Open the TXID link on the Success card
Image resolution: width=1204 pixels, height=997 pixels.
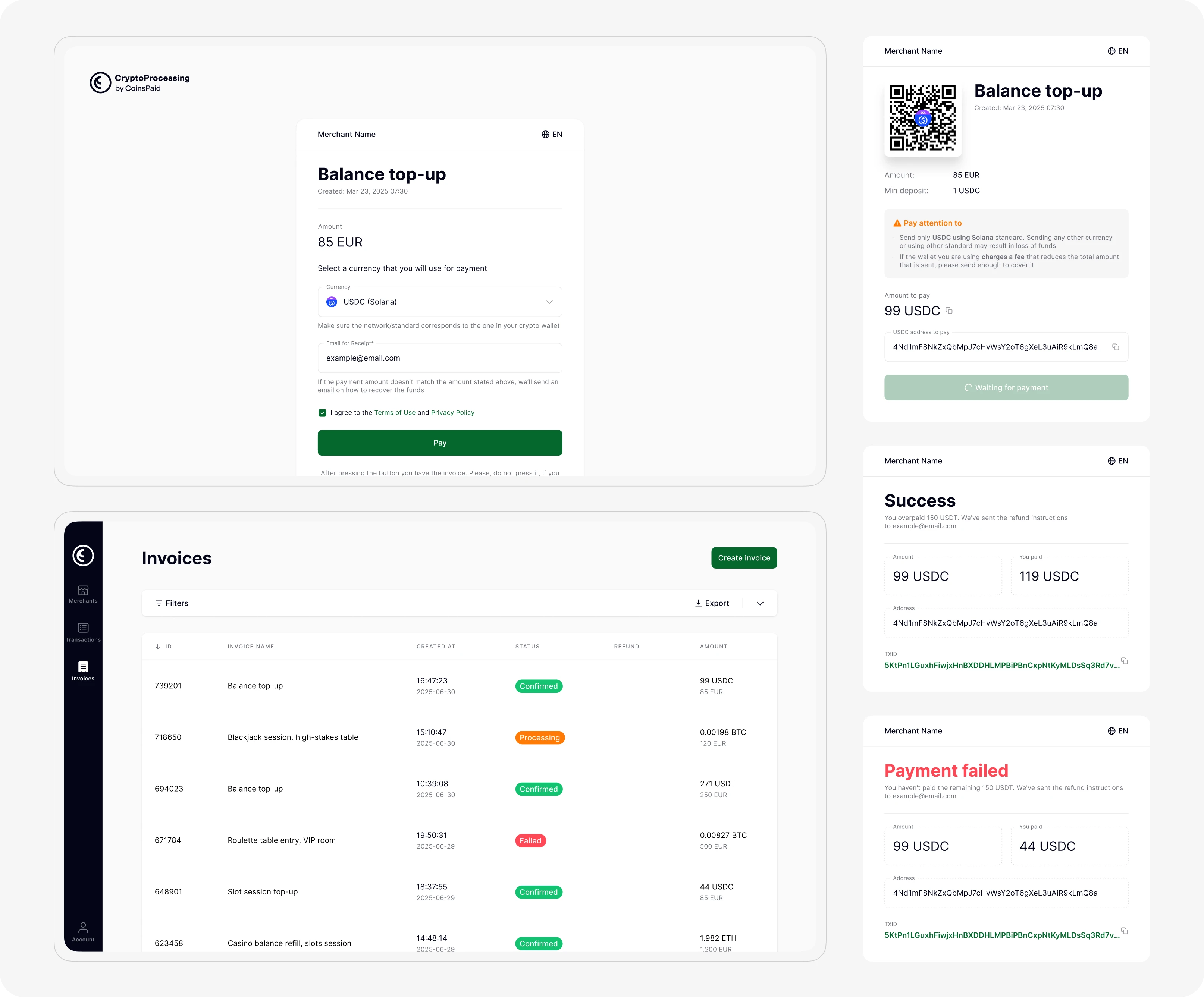click(1001, 665)
